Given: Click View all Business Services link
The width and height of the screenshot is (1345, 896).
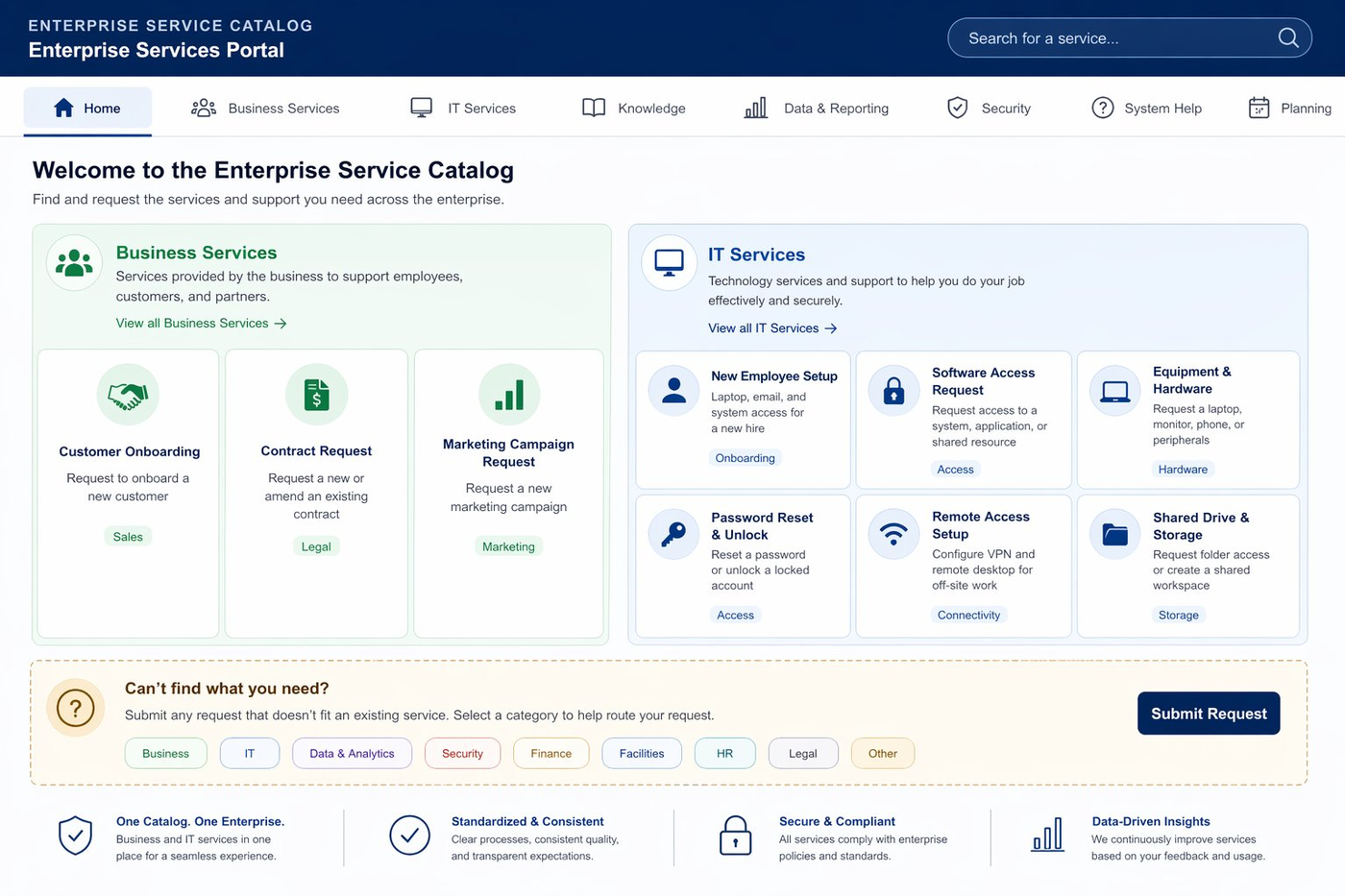Looking at the screenshot, I should coord(201,323).
